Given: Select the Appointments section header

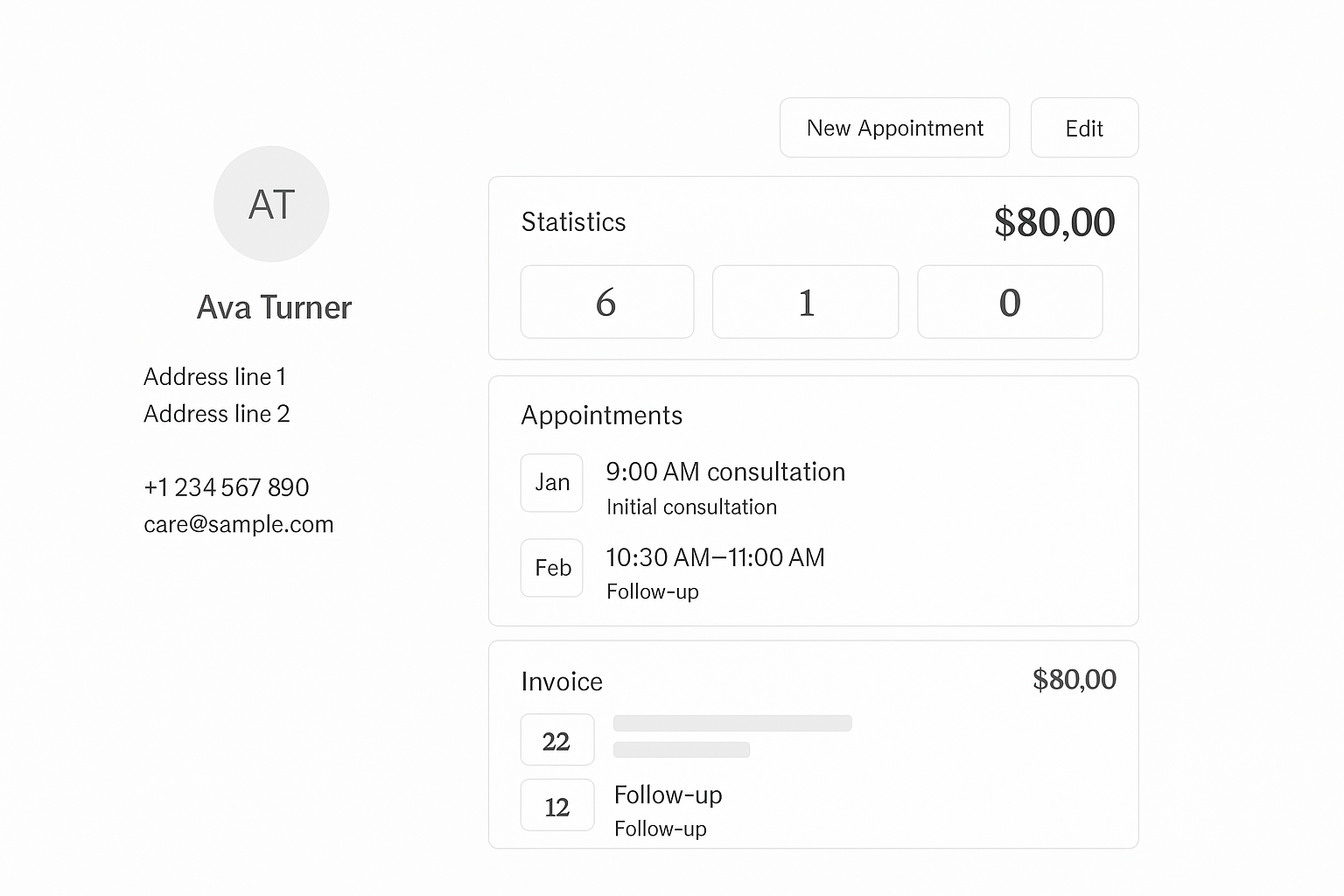Looking at the screenshot, I should tap(601, 416).
